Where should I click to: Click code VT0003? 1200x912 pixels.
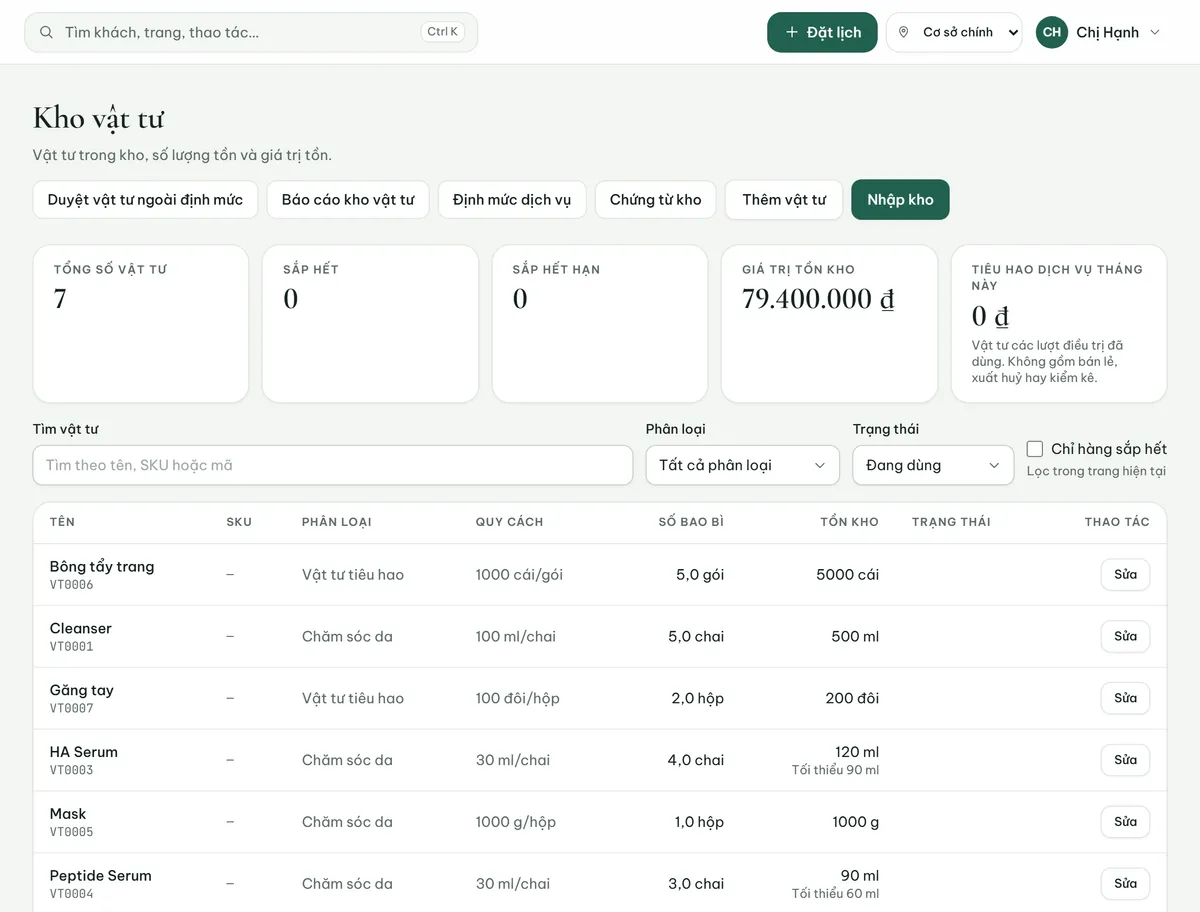72,771
